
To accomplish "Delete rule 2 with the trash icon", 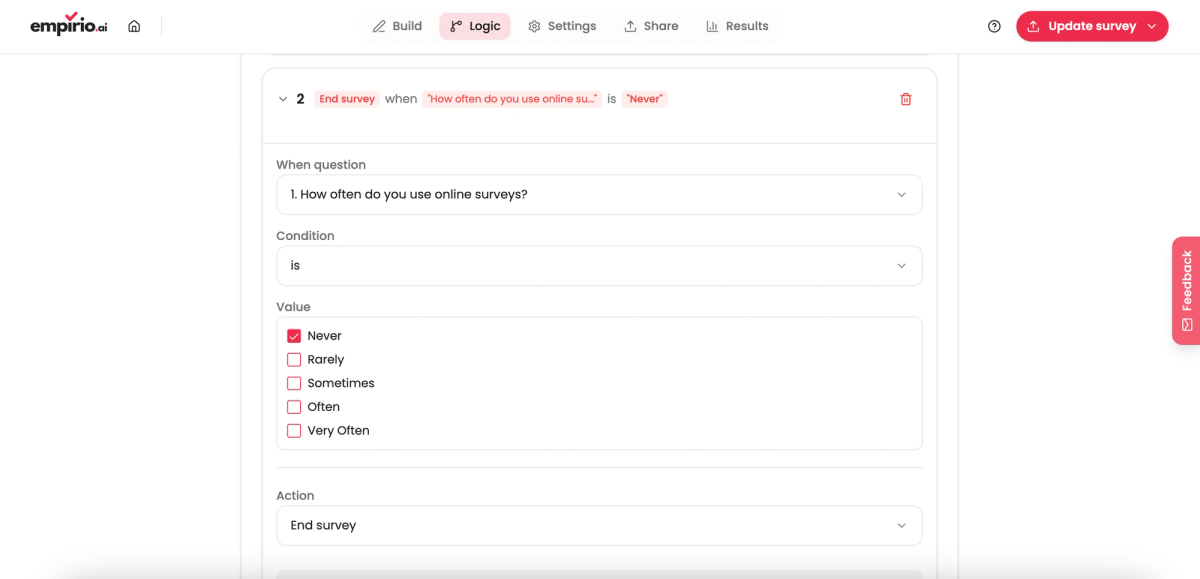I will tap(906, 99).
